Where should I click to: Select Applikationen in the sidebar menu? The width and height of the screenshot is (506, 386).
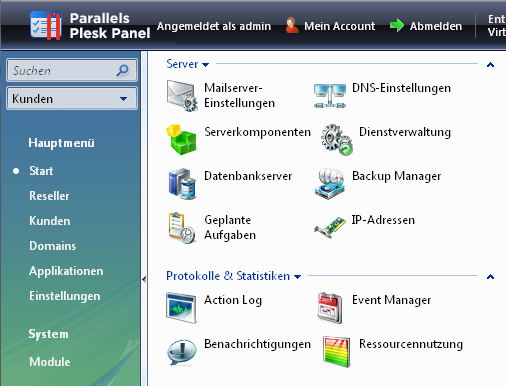(66, 271)
